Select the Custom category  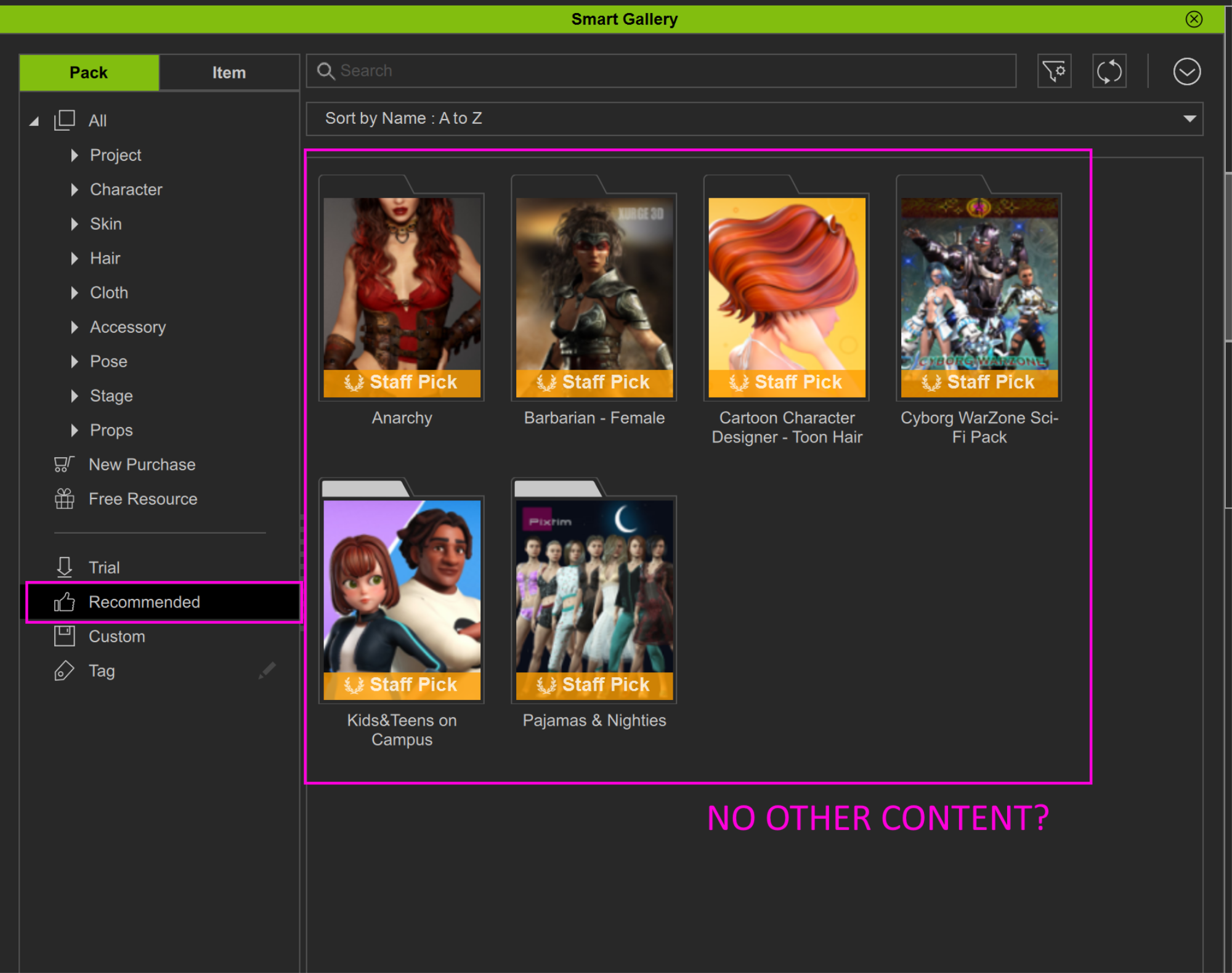pyautogui.click(x=117, y=637)
